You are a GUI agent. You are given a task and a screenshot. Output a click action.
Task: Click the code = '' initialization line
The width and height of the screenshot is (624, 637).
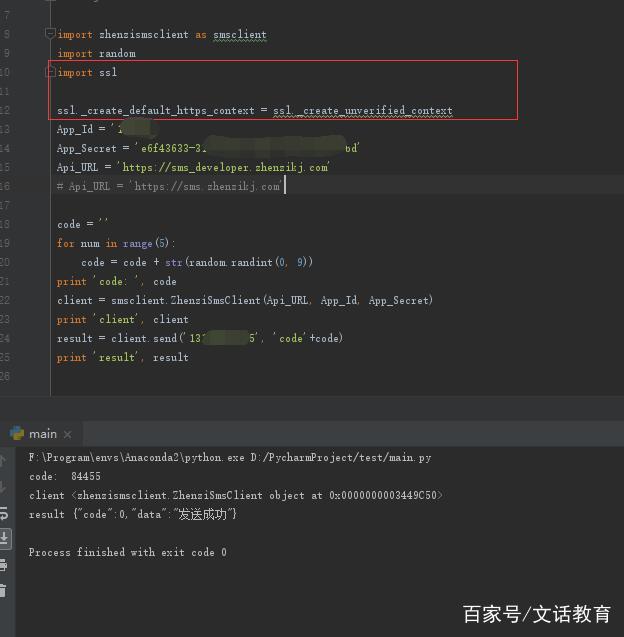click(82, 224)
